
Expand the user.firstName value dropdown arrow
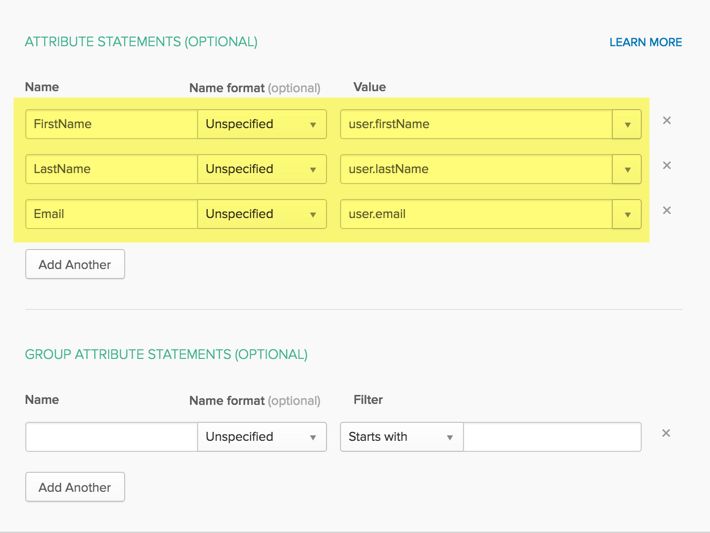[x=627, y=124]
